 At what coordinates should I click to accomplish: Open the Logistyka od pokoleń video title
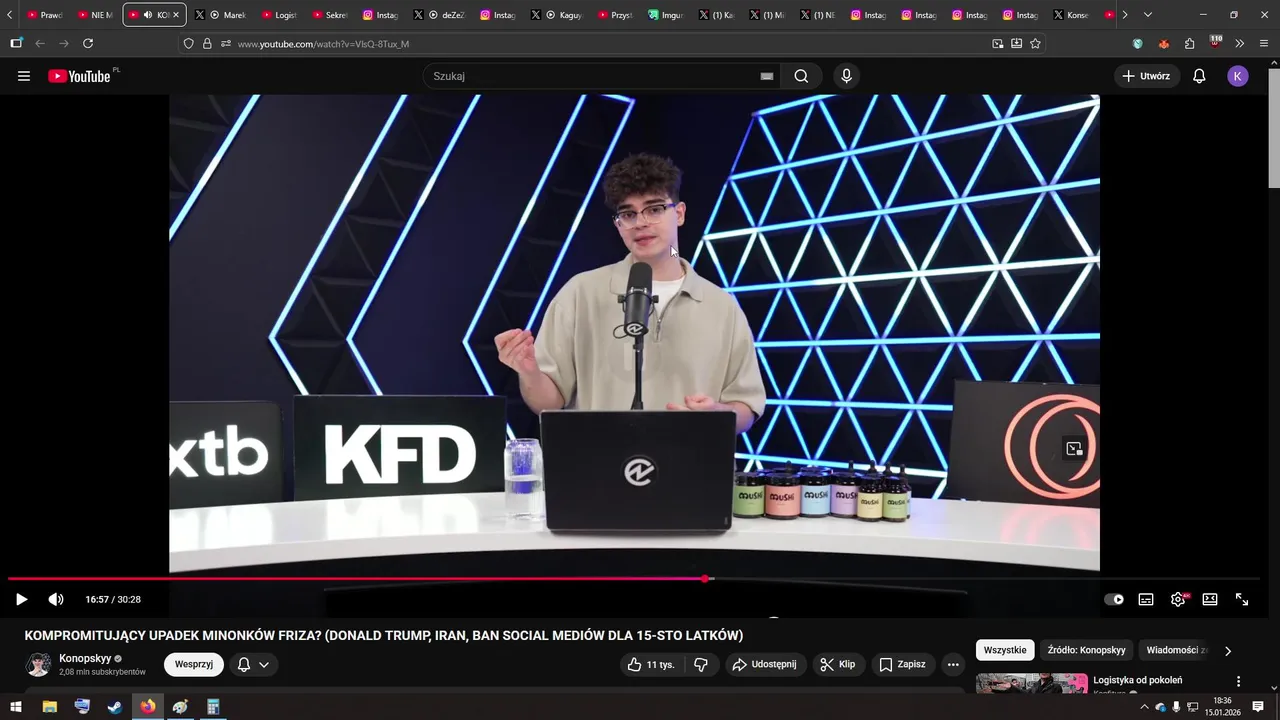tap(1137, 680)
